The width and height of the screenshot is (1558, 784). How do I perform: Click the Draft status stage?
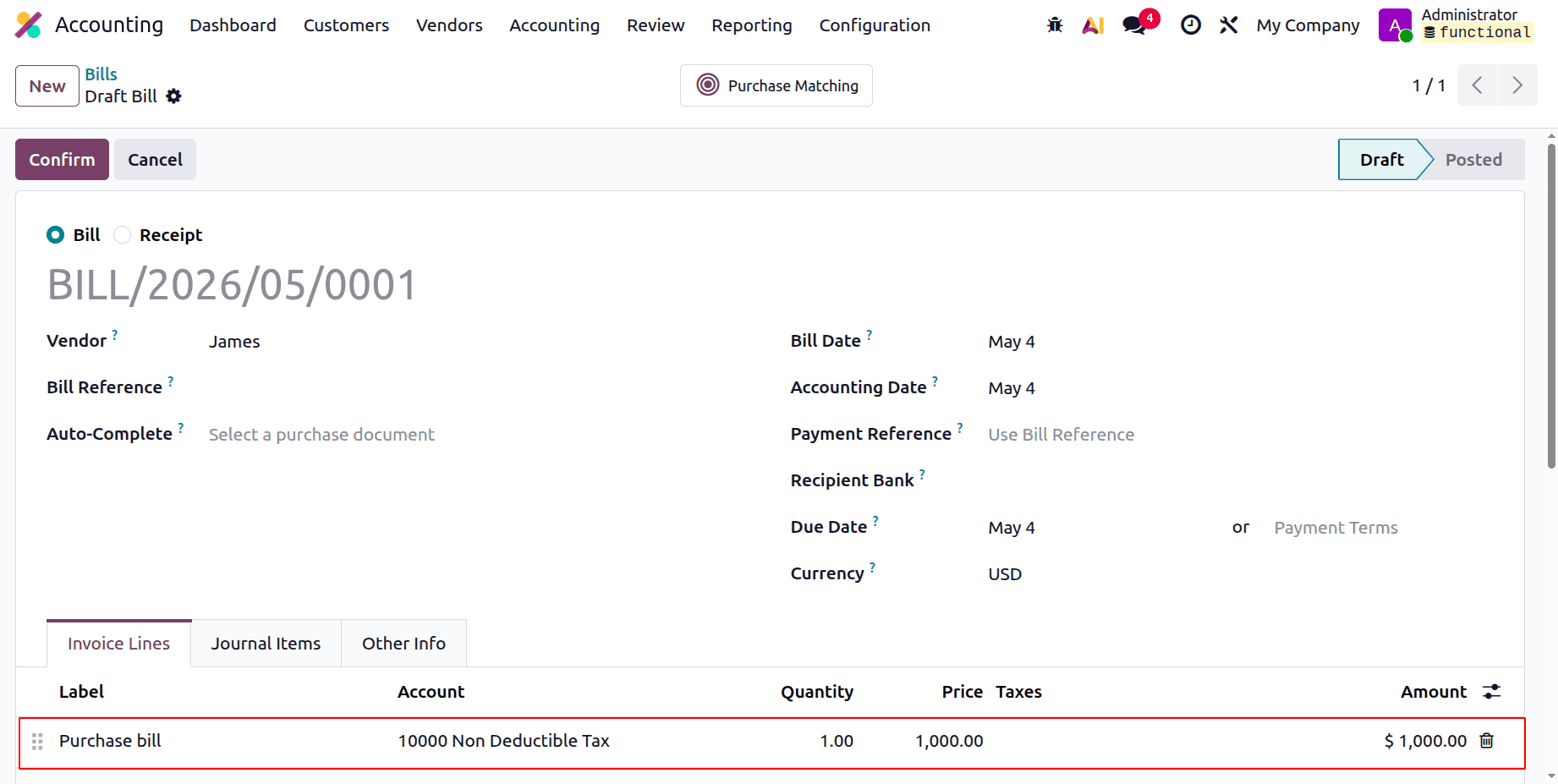click(x=1381, y=160)
